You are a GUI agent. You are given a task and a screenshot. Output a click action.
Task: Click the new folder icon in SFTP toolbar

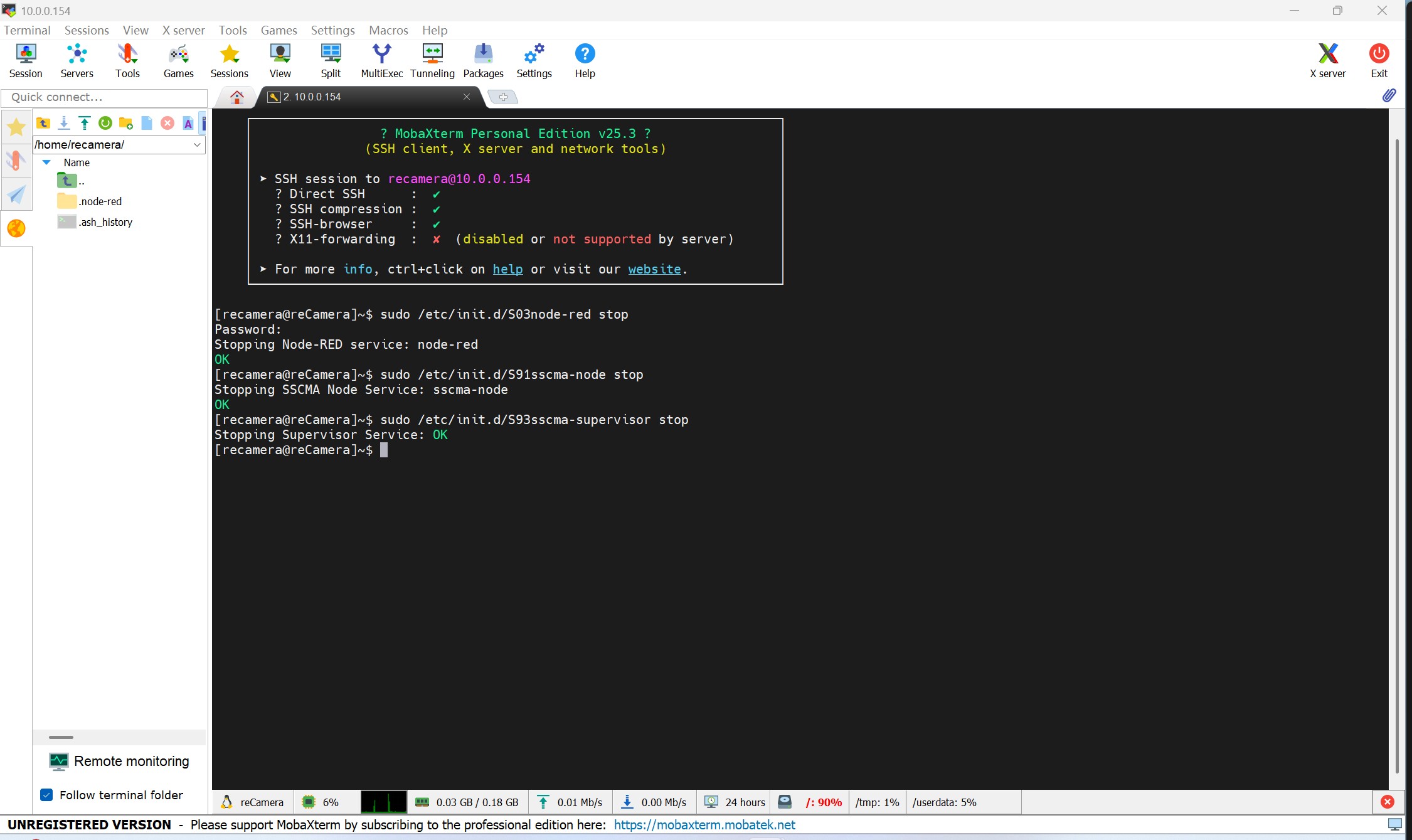(x=126, y=123)
